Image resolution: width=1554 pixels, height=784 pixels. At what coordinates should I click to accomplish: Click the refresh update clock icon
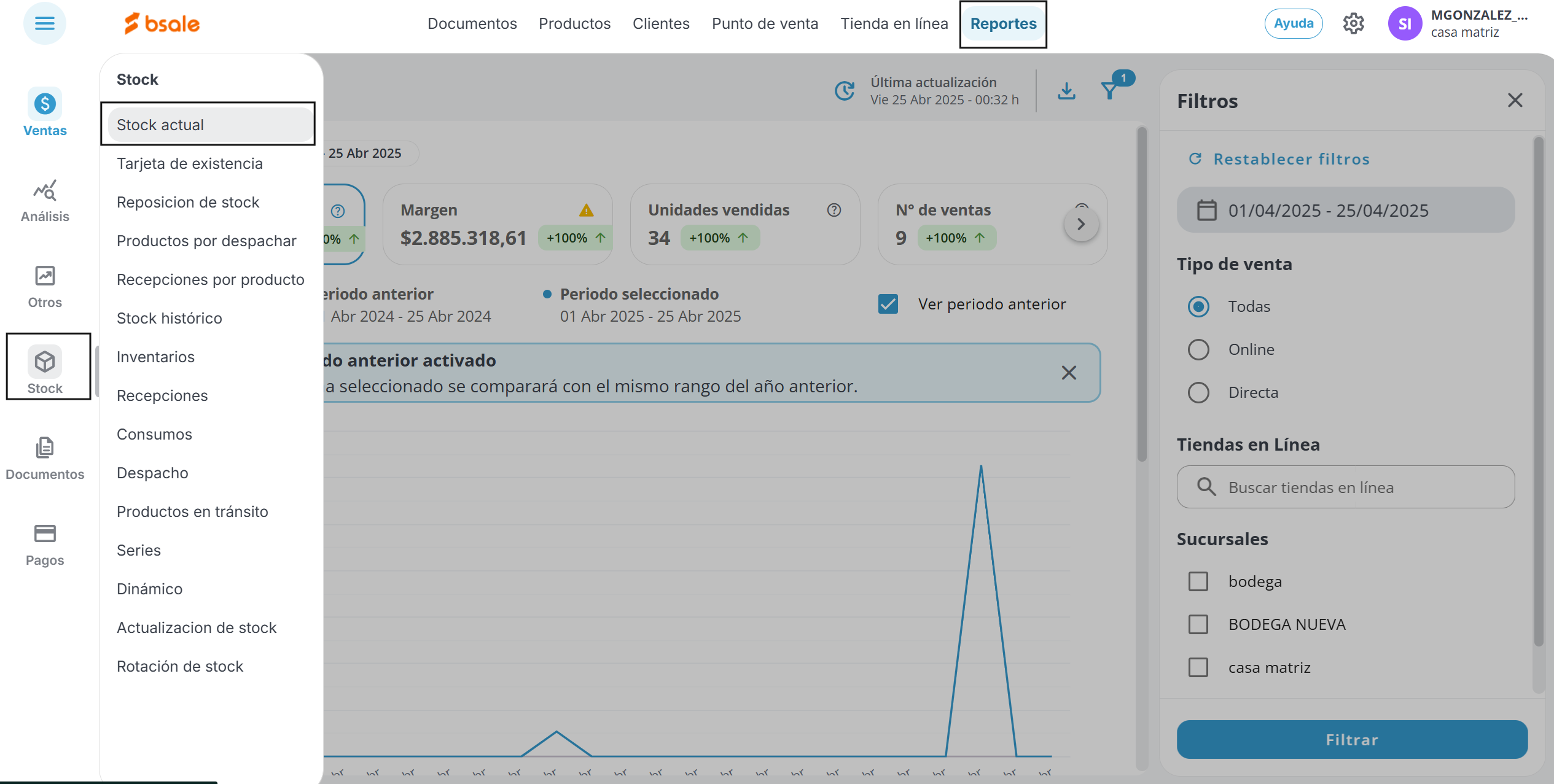(845, 91)
